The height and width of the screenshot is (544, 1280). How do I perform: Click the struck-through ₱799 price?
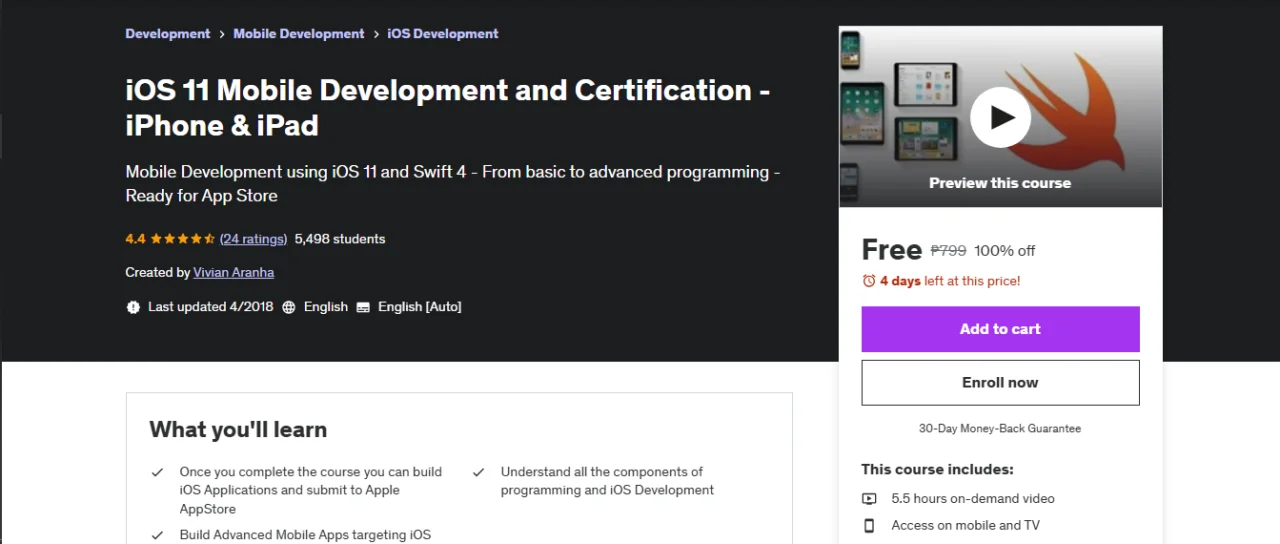click(948, 251)
